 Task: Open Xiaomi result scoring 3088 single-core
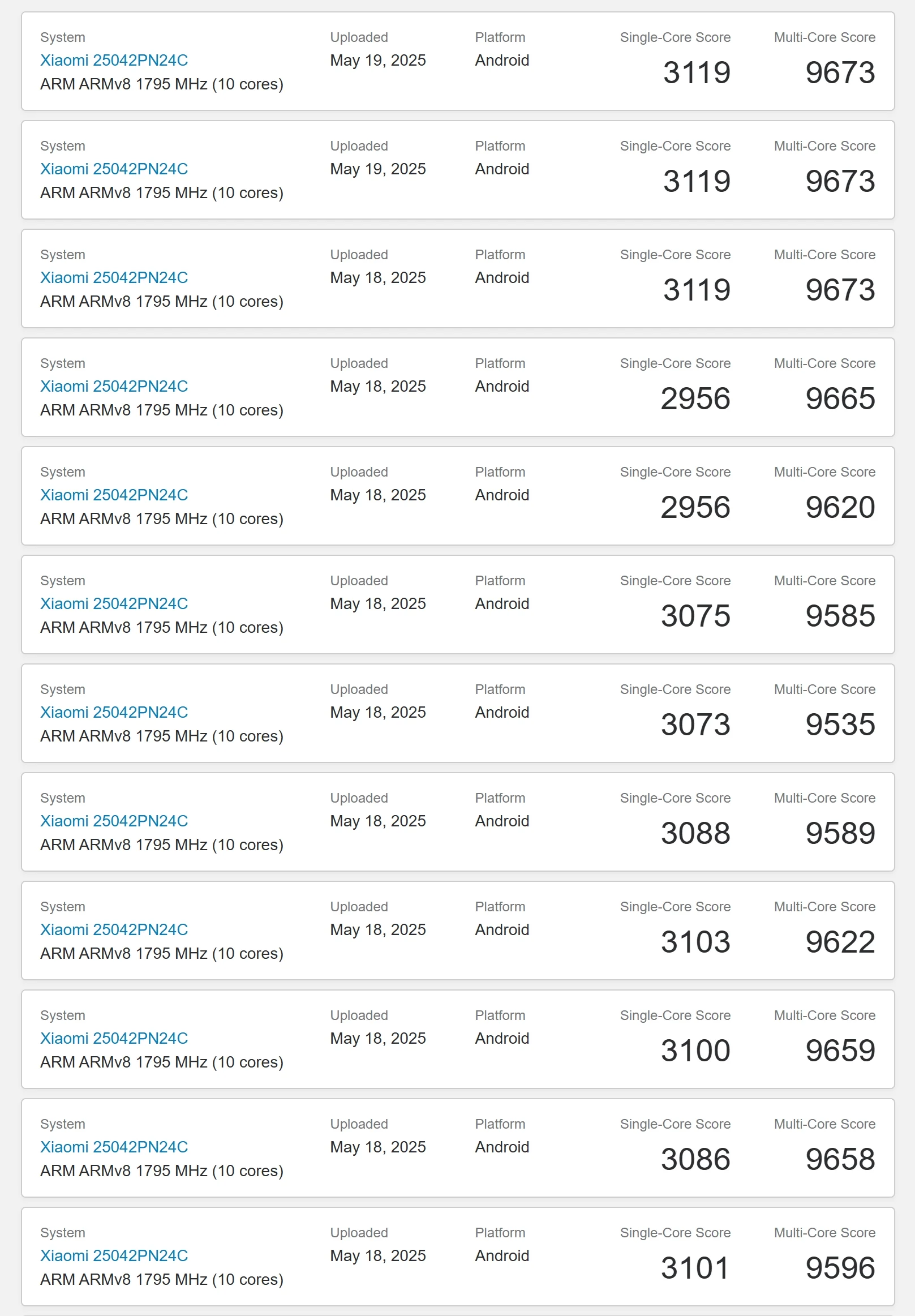pos(113,821)
